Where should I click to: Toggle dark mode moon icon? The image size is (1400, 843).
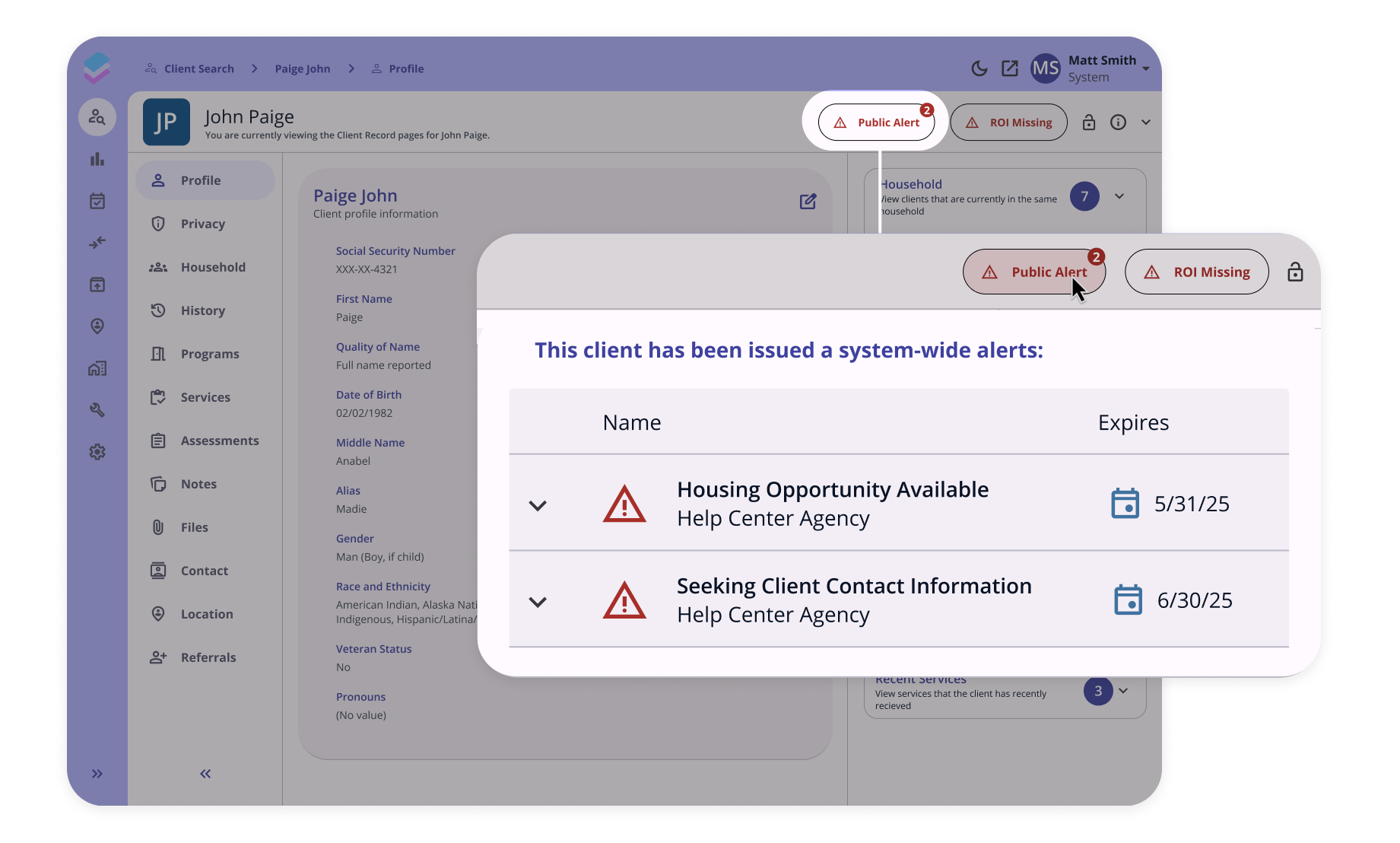979,68
